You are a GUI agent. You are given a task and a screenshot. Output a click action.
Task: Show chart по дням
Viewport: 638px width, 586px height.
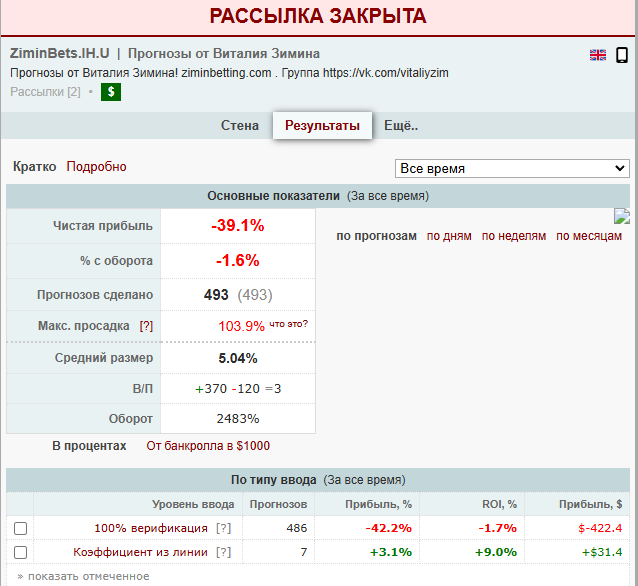pos(449,236)
